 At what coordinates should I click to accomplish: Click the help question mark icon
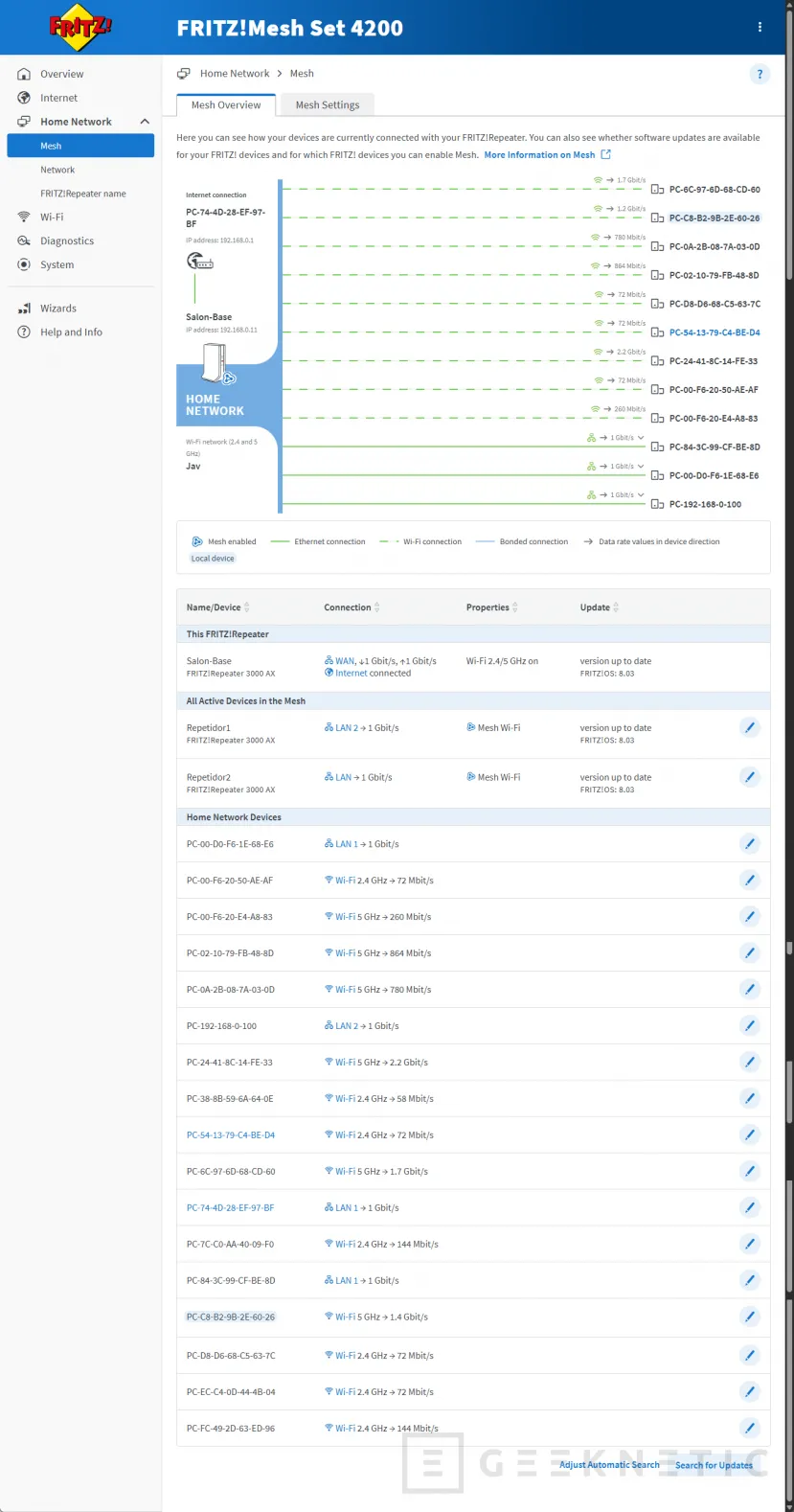(760, 74)
